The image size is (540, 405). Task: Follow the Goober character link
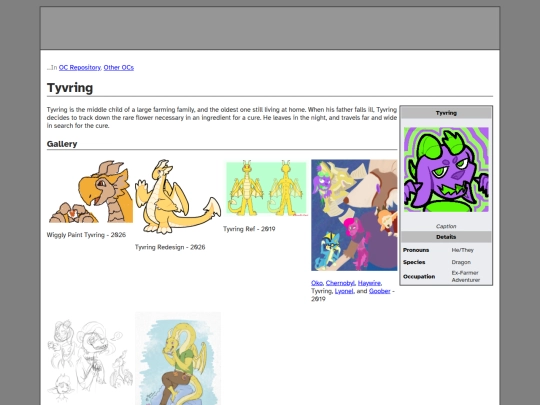[x=380, y=291]
